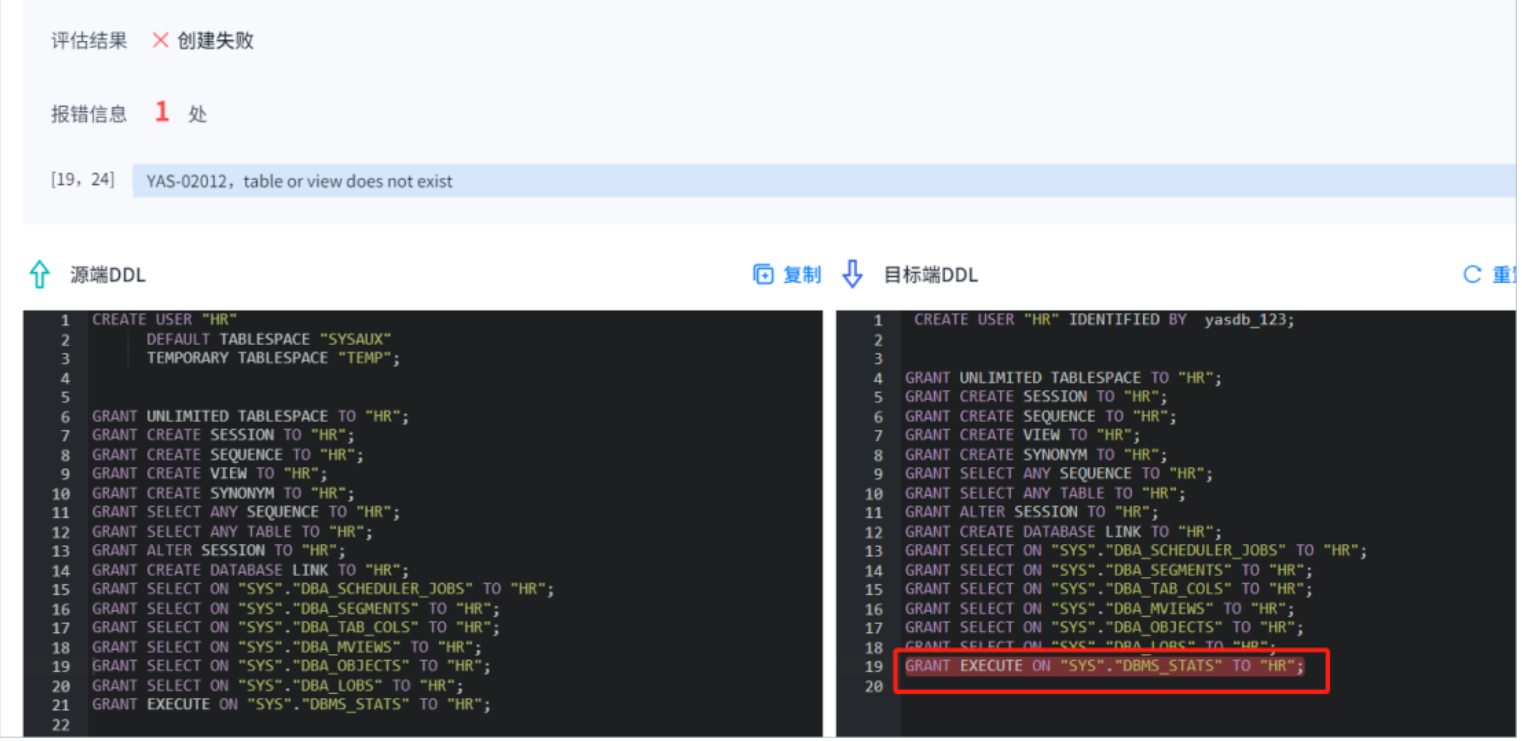This screenshot has width=1522, height=741.
Task: Click target line with DBA_SEGMENTS
Action: (x=1109, y=570)
